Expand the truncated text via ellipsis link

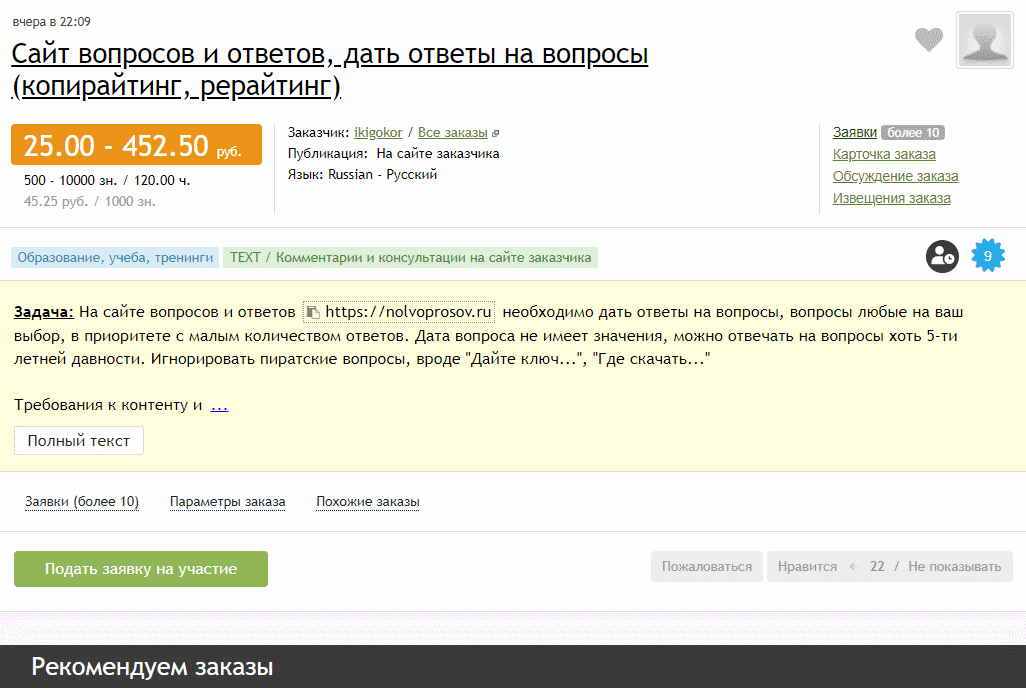tap(219, 406)
